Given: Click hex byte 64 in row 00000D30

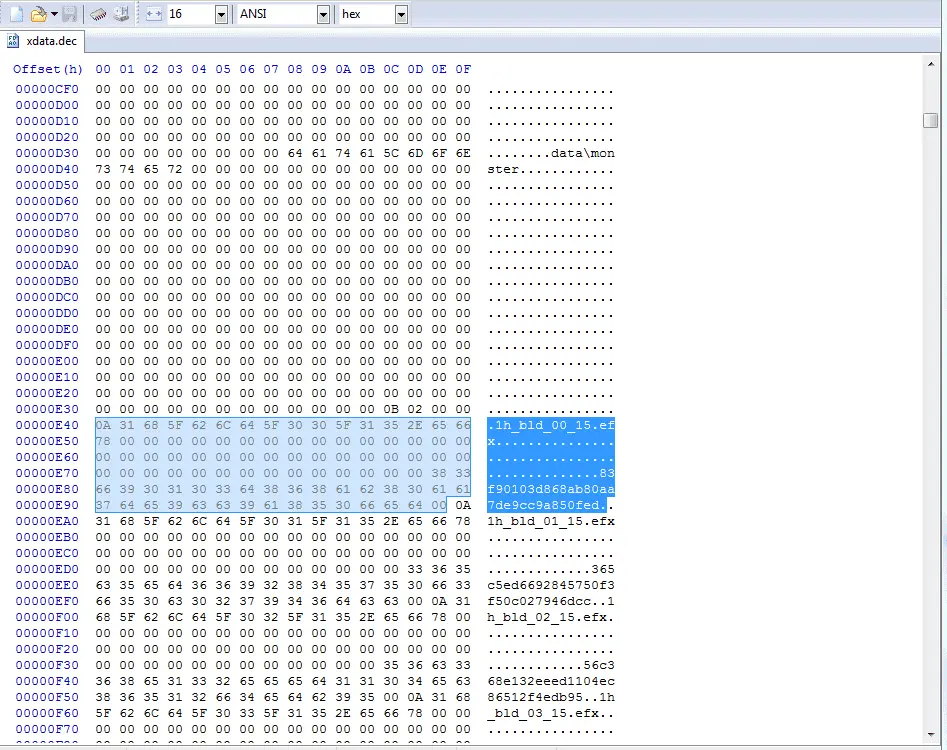Looking at the screenshot, I should tap(295, 153).
